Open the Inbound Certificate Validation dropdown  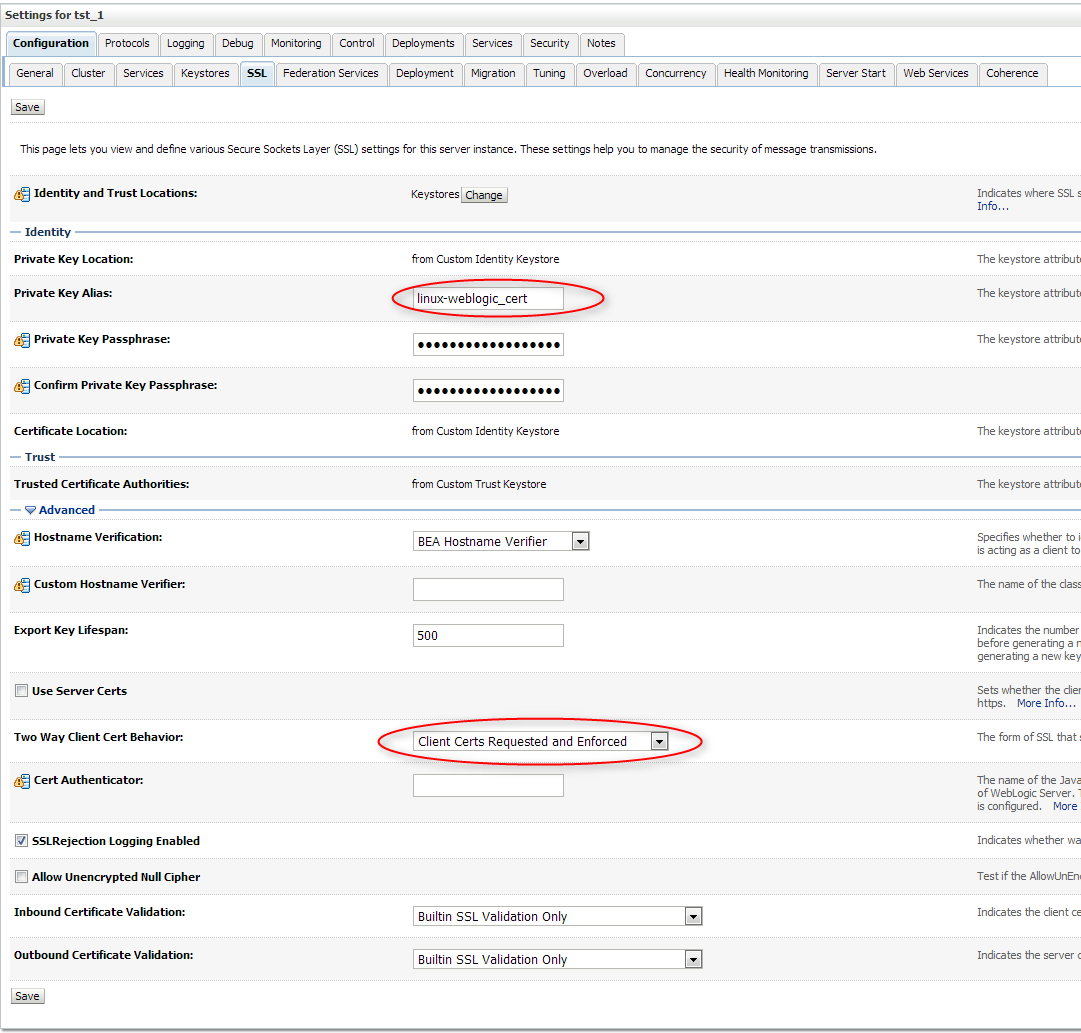pos(692,915)
